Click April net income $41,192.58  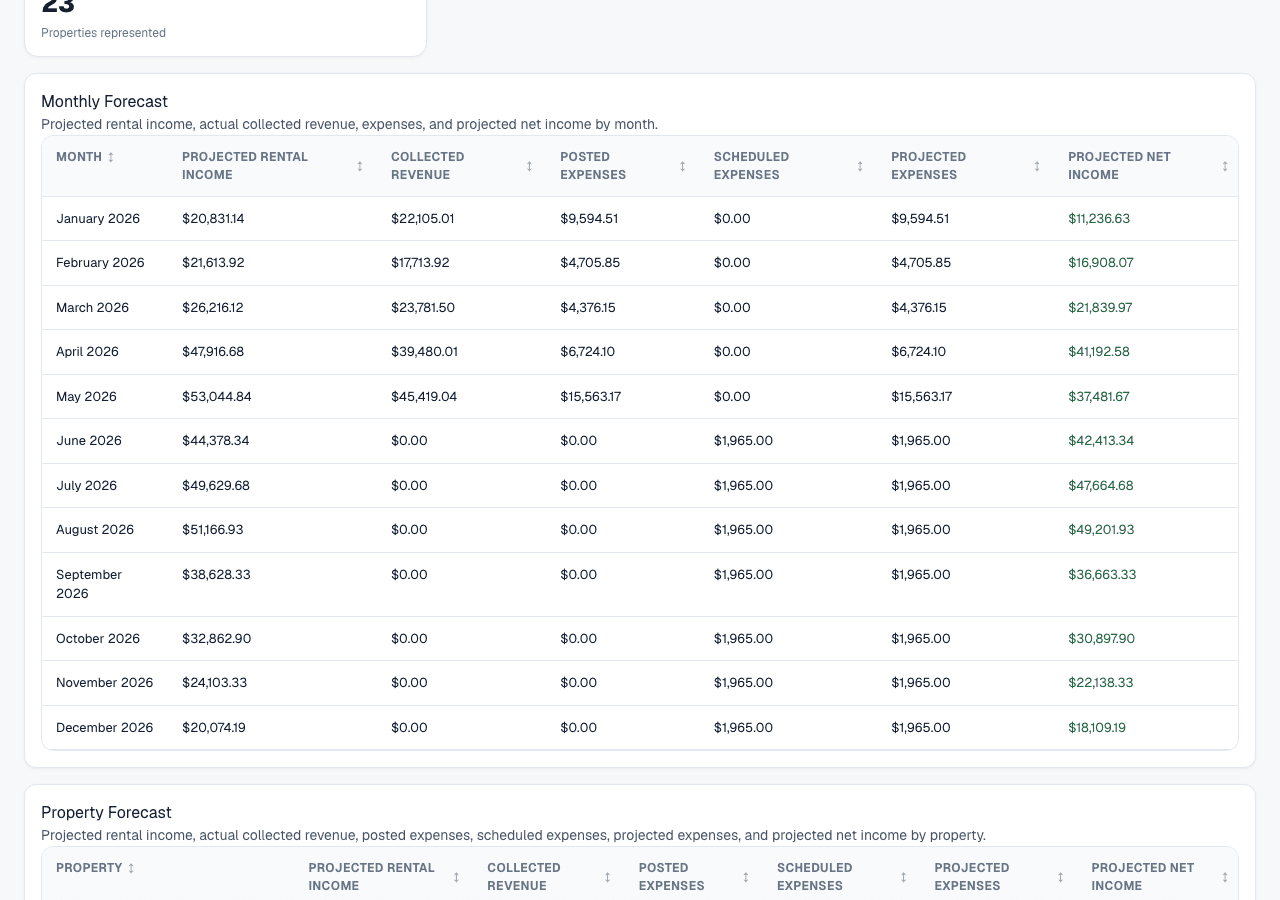1099,352
